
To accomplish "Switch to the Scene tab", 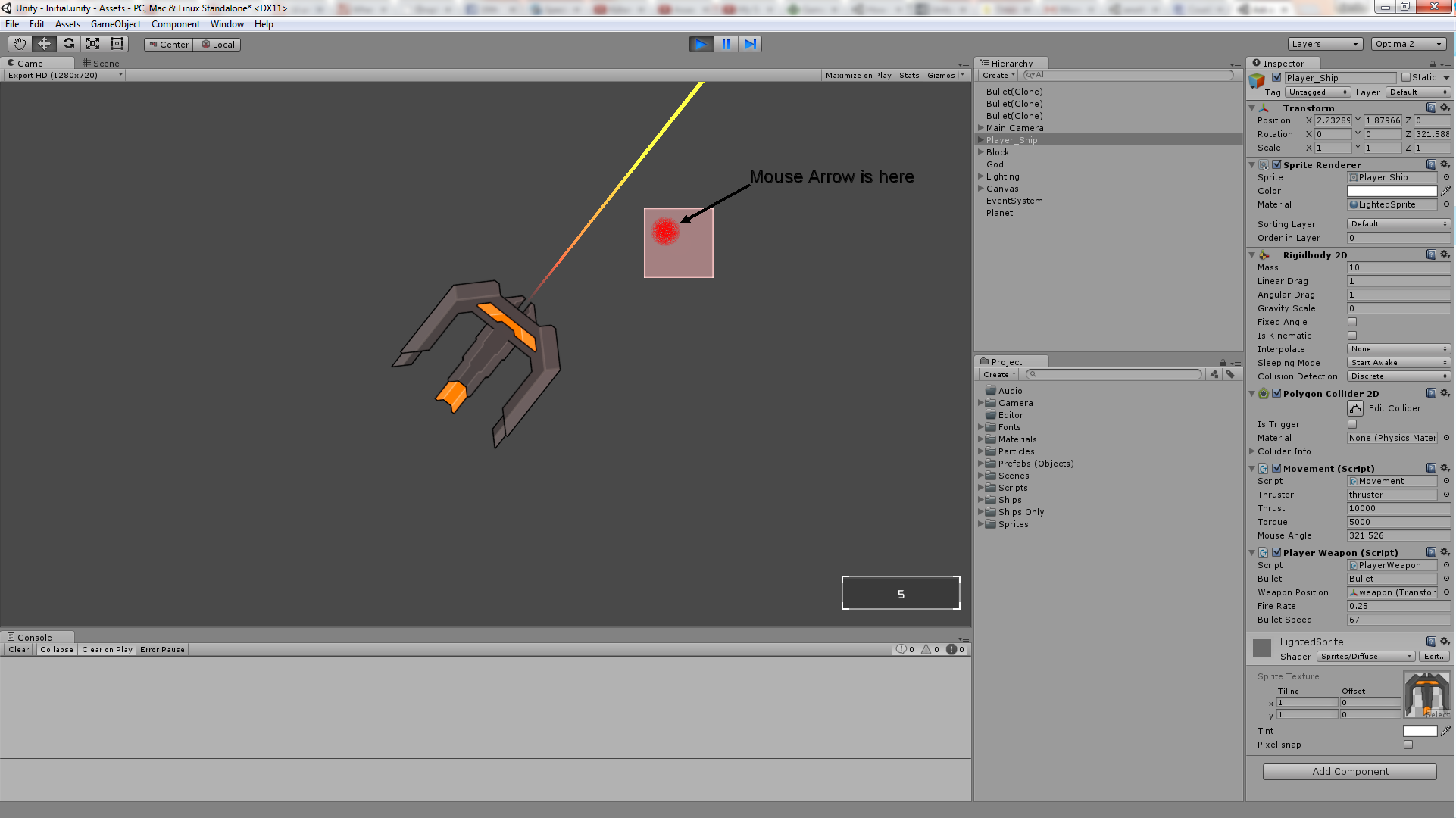I will click(x=101, y=64).
